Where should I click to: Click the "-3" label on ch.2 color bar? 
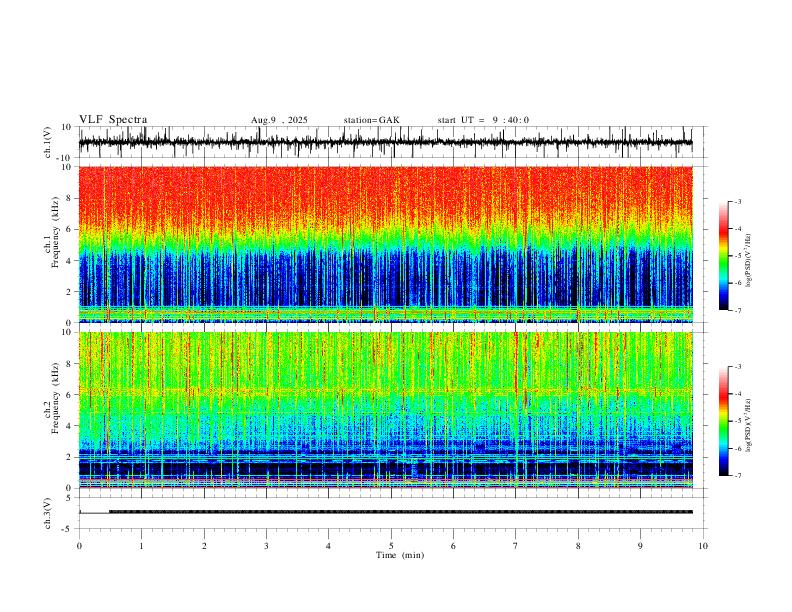[x=737, y=367]
